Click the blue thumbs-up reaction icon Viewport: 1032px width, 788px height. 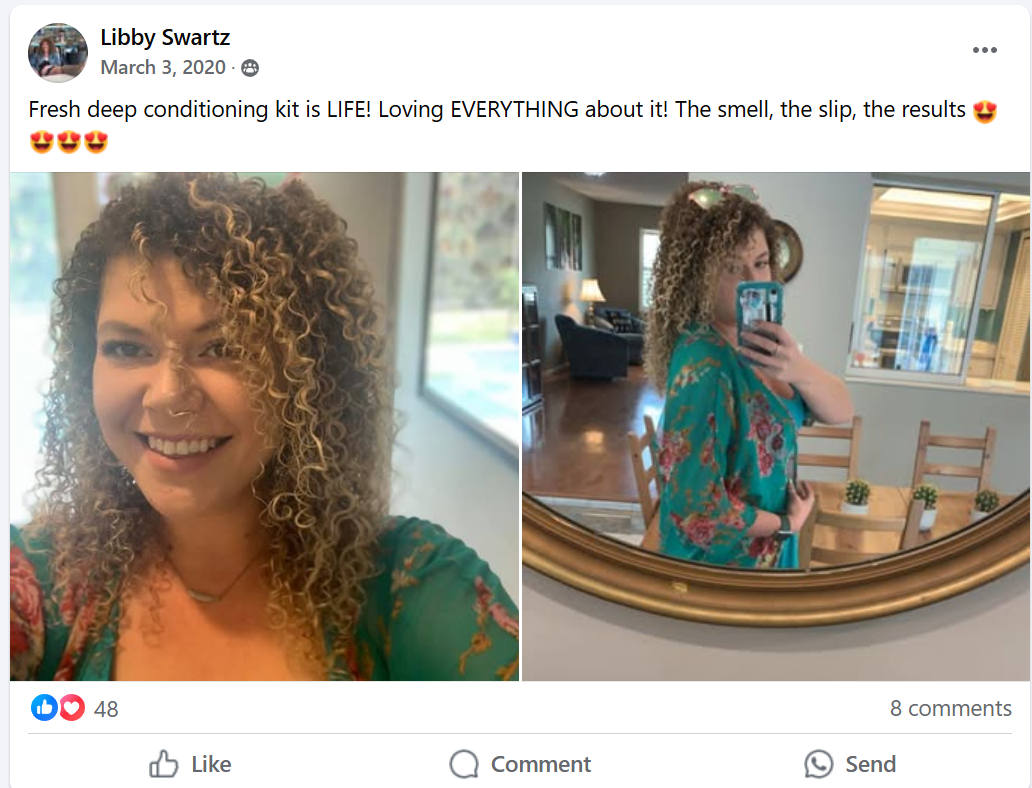[44, 708]
